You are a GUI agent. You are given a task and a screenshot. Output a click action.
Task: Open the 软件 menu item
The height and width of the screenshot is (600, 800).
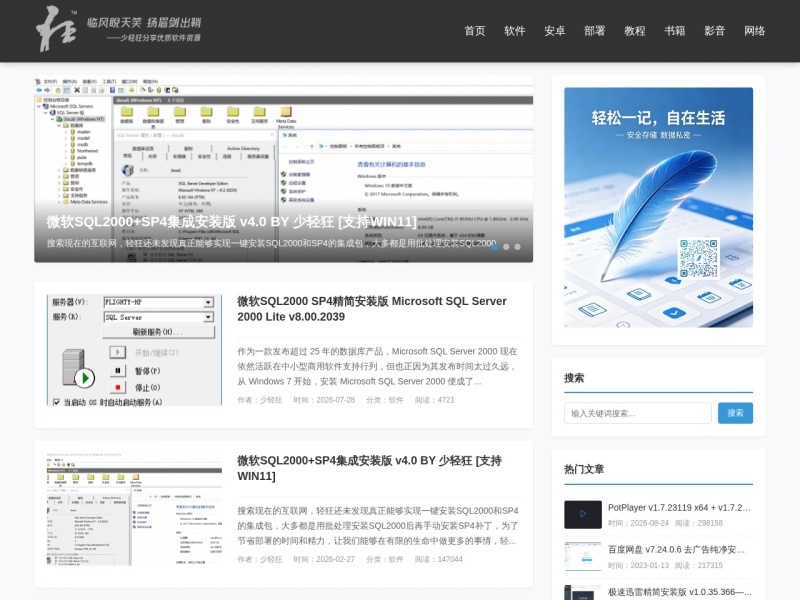point(514,31)
